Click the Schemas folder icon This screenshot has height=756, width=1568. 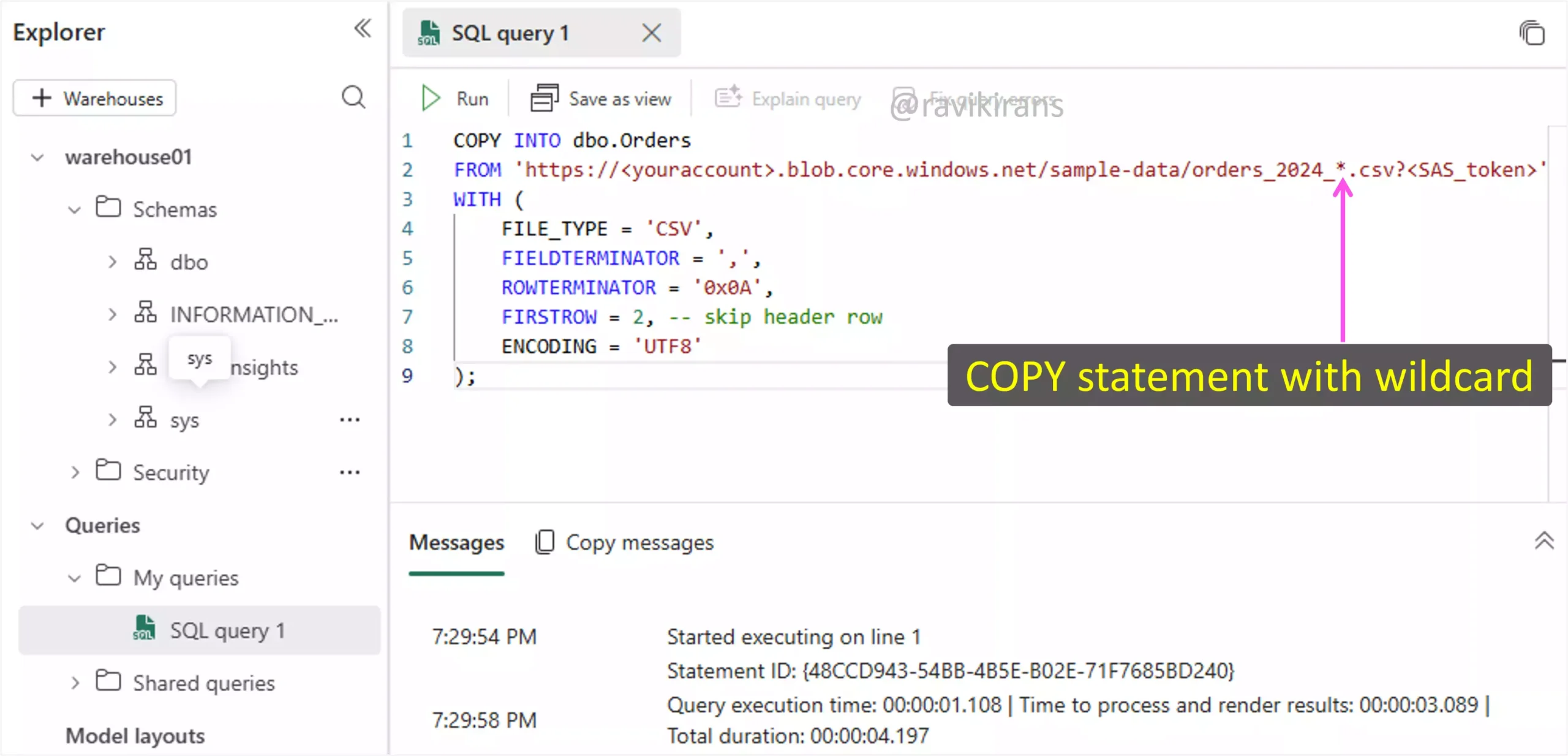pyautogui.click(x=108, y=207)
